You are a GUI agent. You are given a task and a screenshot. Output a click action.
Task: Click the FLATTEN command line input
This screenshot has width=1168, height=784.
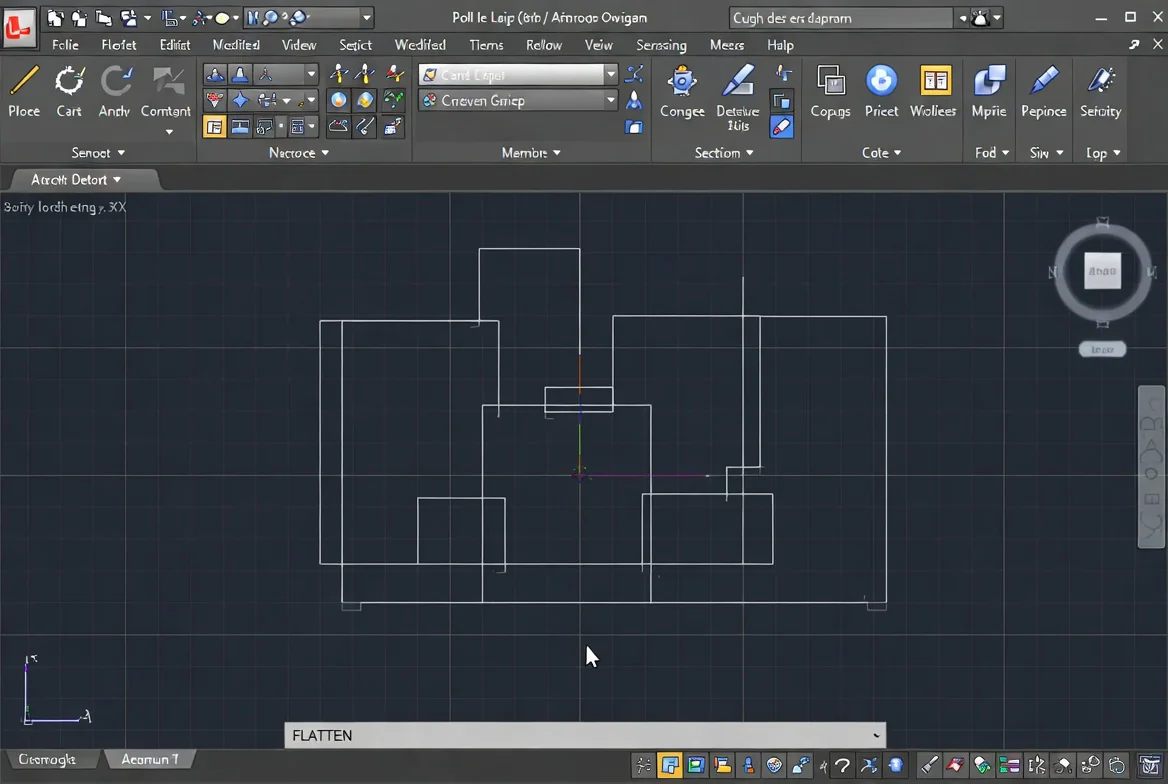tap(585, 736)
